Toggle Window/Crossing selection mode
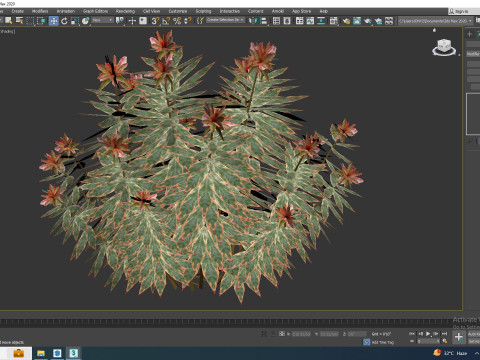 coord(41,21)
